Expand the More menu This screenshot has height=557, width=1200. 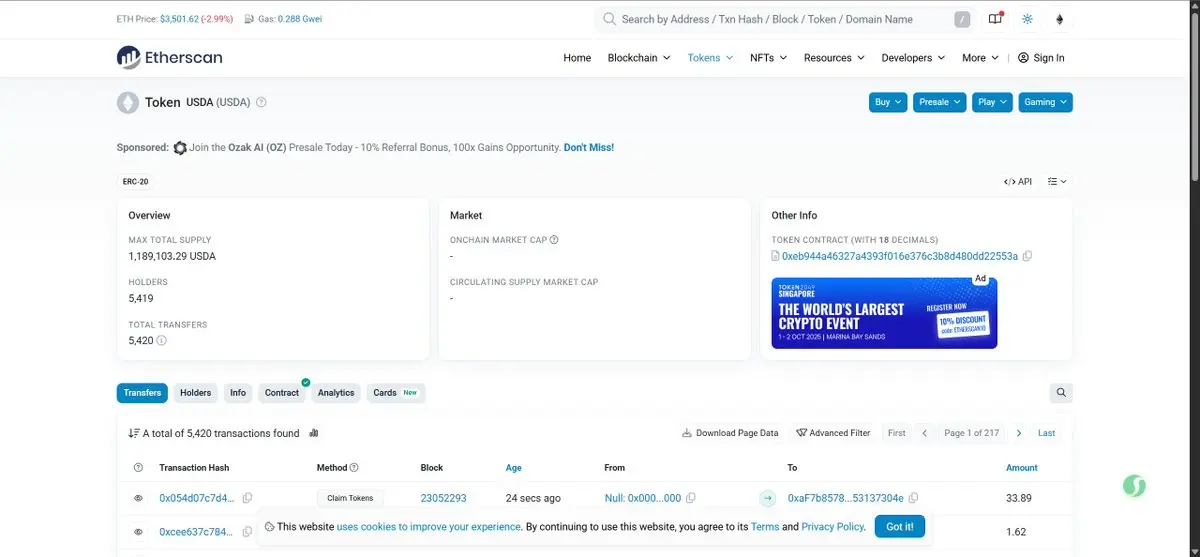pos(980,58)
